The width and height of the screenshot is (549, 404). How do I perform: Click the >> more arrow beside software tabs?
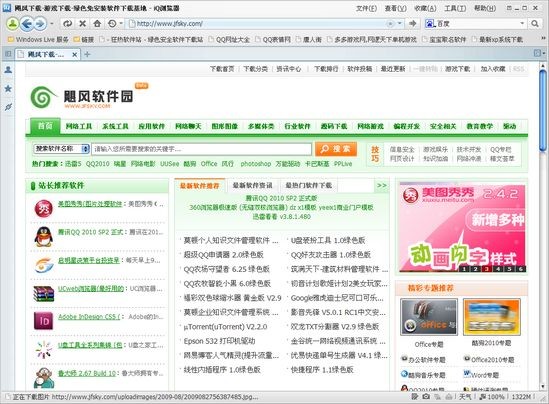point(382,185)
